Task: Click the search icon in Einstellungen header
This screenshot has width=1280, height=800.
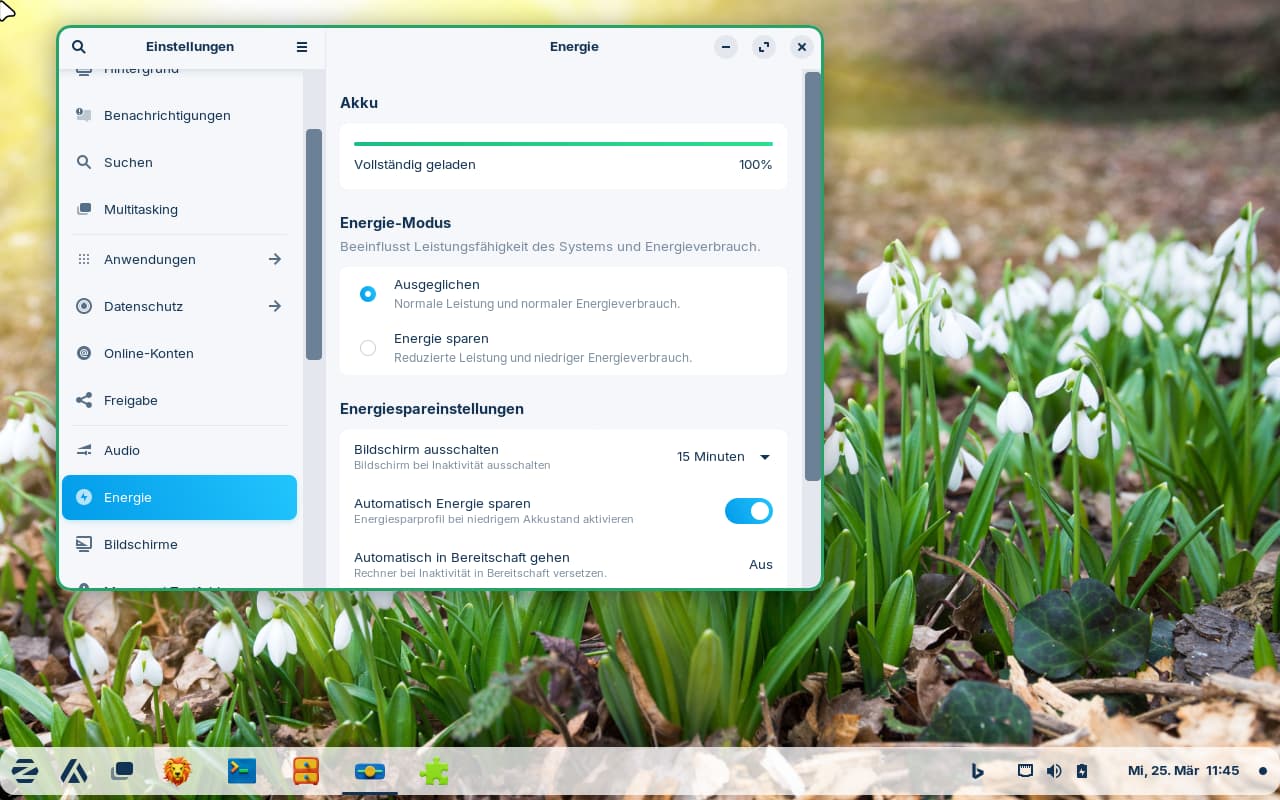Action: pyautogui.click(x=79, y=47)
